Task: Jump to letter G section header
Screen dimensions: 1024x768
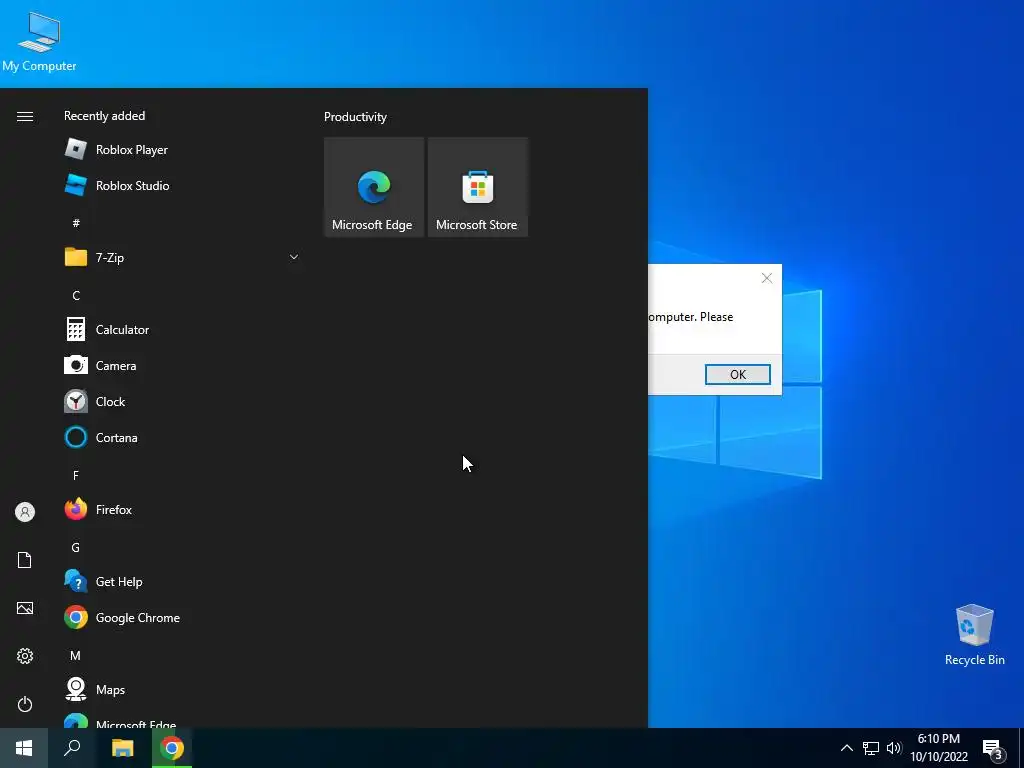Action: tap(76, 547)
